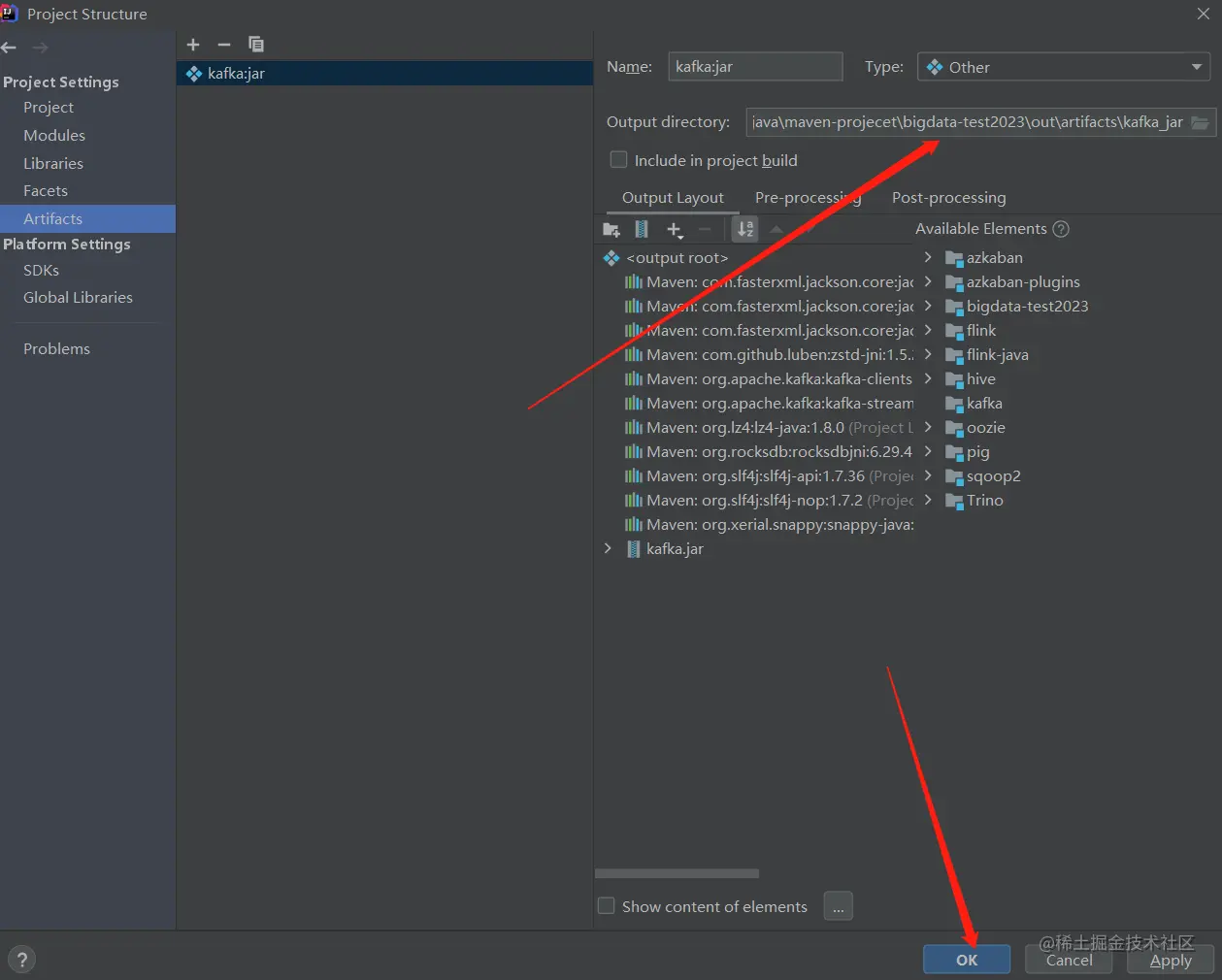Click the Create Directory icon in Output Layout
This screenshot has width=1222, height=980.
click(611, 230)
